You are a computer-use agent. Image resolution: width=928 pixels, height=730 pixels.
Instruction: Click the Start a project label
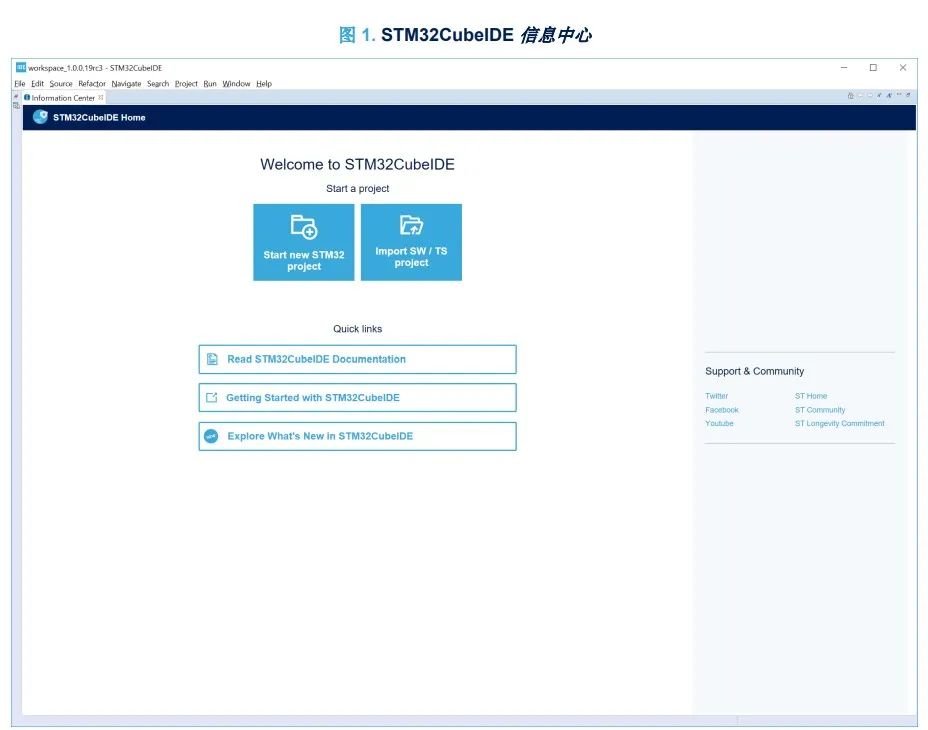click(357, 188)
